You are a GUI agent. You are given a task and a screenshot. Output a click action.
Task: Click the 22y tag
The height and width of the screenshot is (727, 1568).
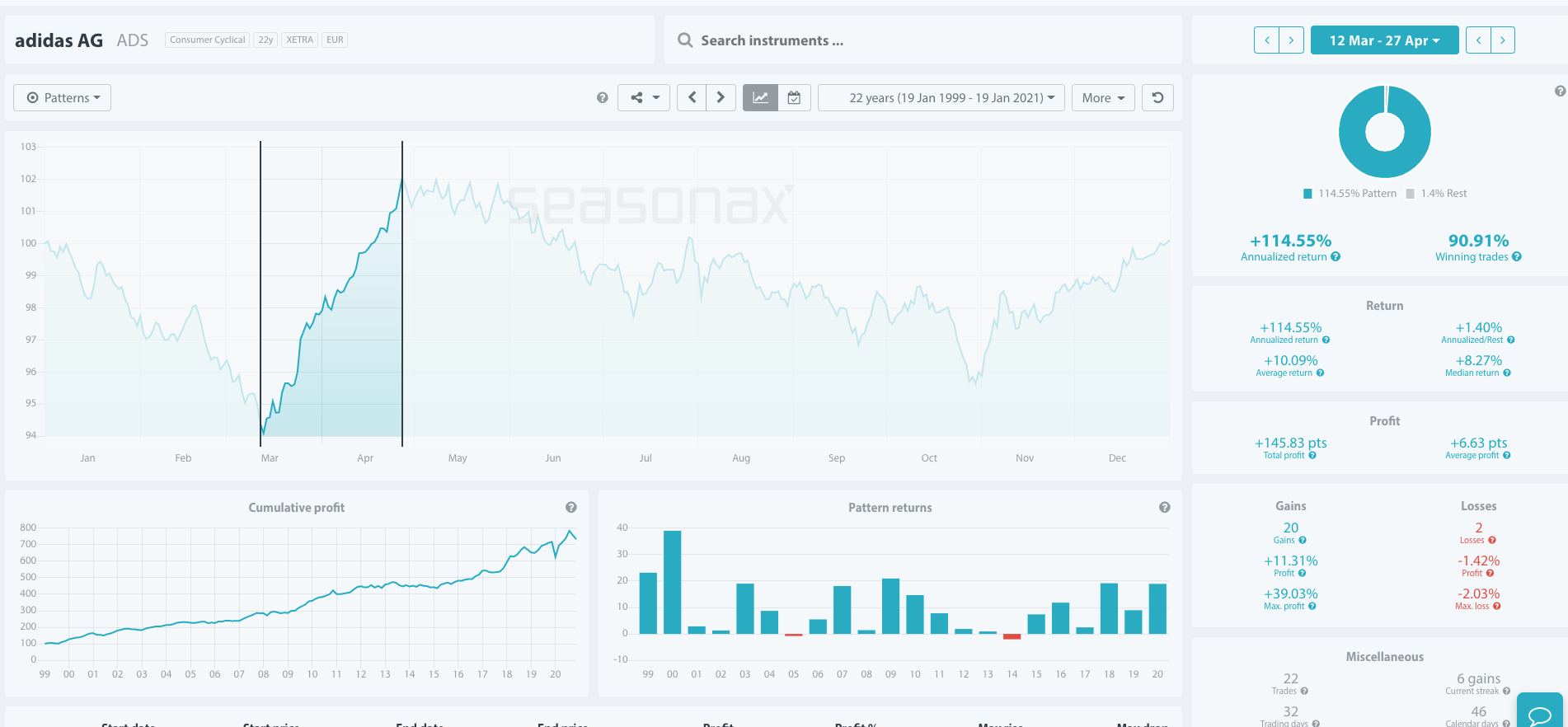click(265, 40)
